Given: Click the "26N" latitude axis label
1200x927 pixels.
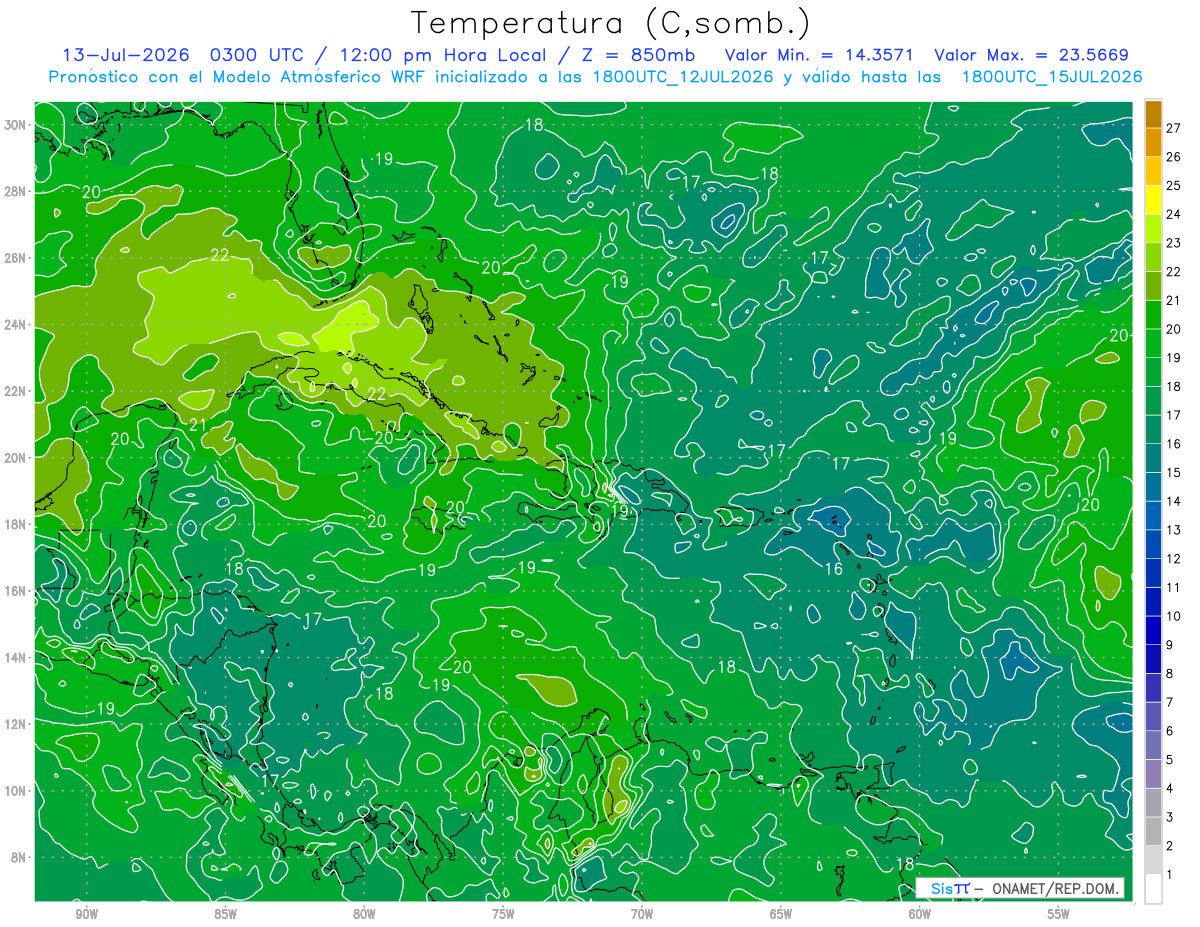Looking at the screenshot, I should (x=16, y=258).
